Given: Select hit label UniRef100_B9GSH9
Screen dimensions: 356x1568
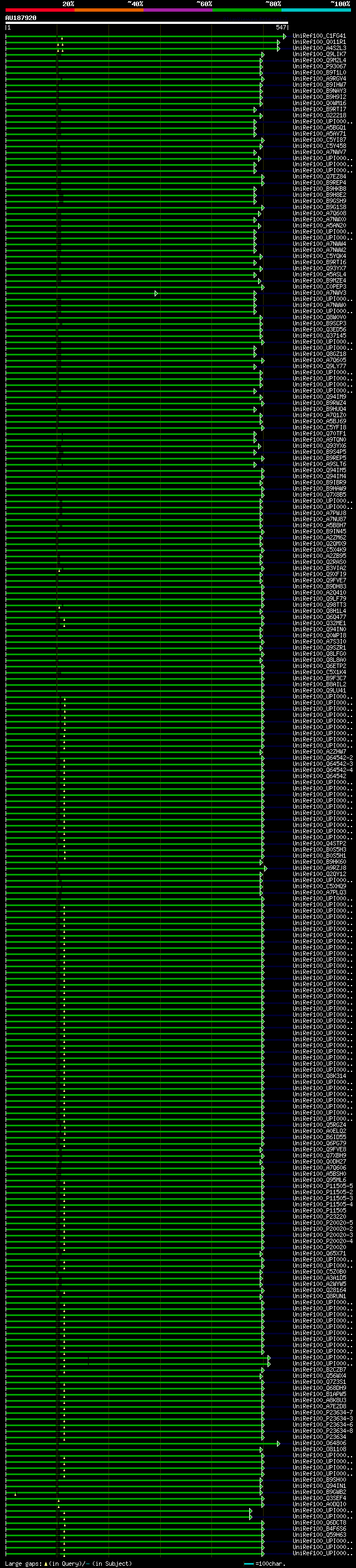Looking at the screenshot, I should pos(319,201).
